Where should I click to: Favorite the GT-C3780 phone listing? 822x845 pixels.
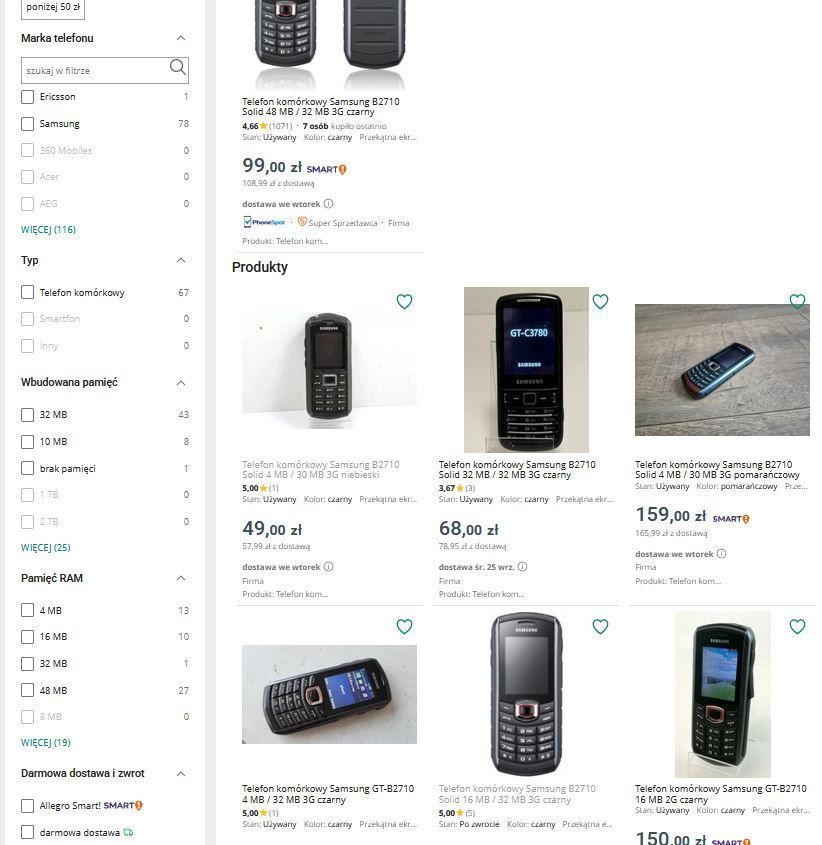600,302
